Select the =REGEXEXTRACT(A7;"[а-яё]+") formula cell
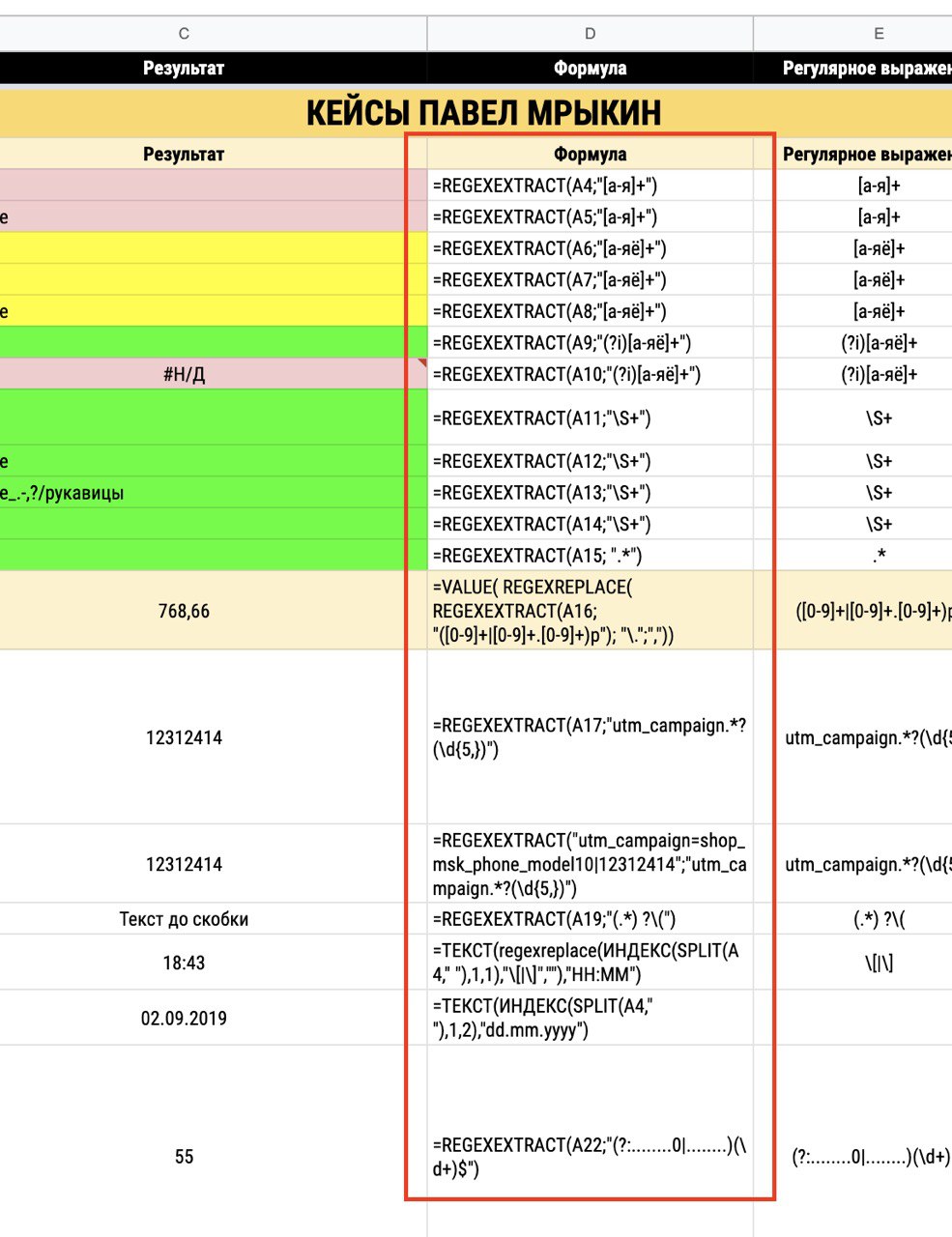952x1237 pixels. pyautogui.click(x=590, y=279)
